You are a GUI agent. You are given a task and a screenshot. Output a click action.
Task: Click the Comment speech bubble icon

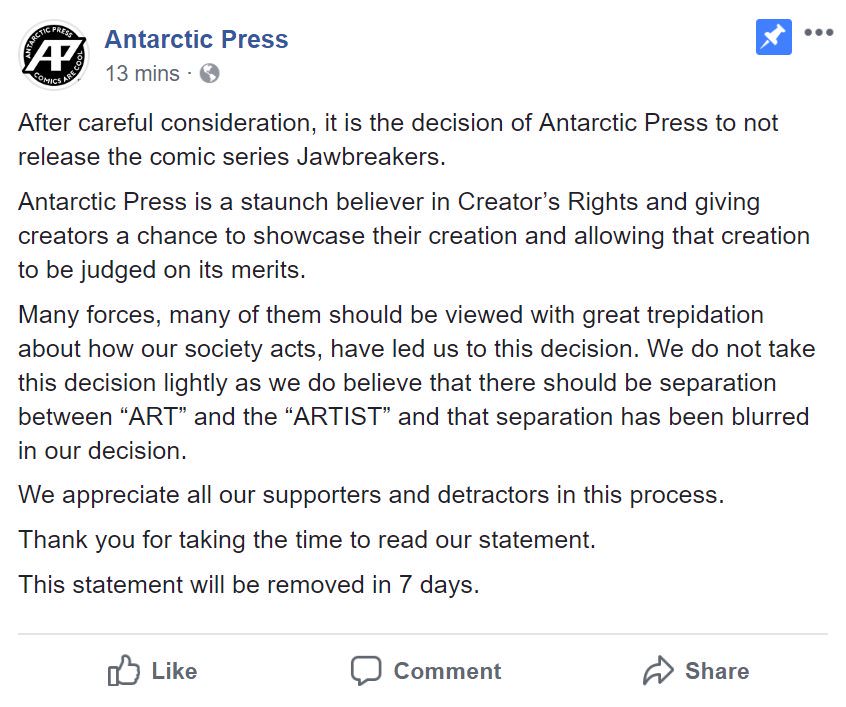366,671
